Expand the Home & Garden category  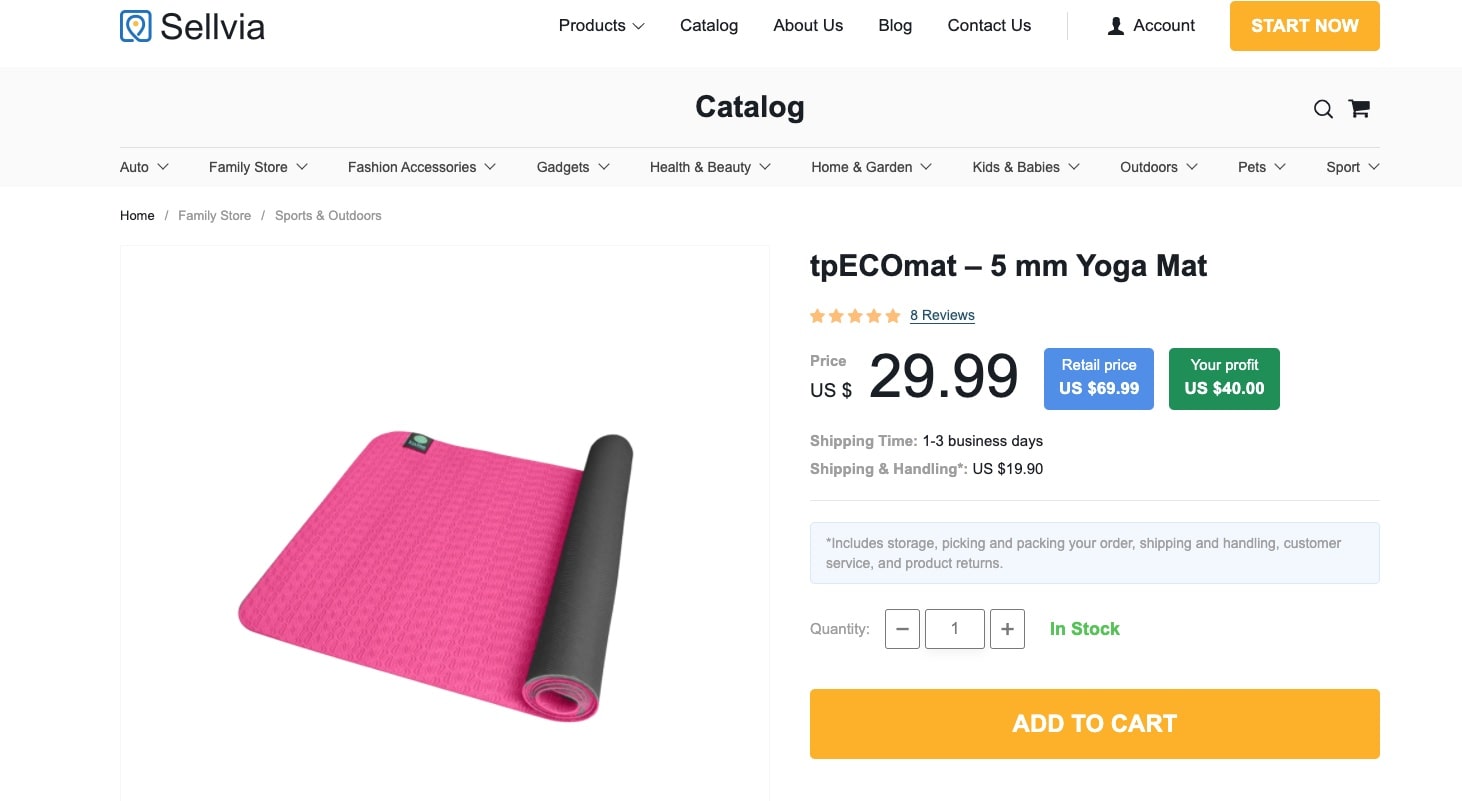pyautogui.click(x=871, y=167)
